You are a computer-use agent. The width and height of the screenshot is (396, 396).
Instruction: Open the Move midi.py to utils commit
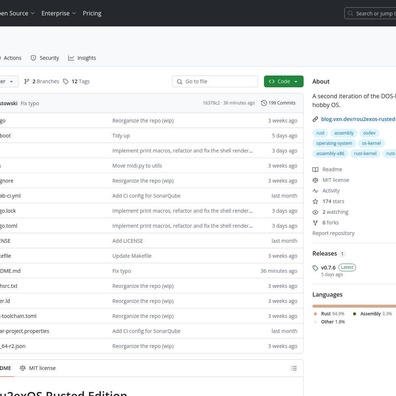(x=137, y=166)
